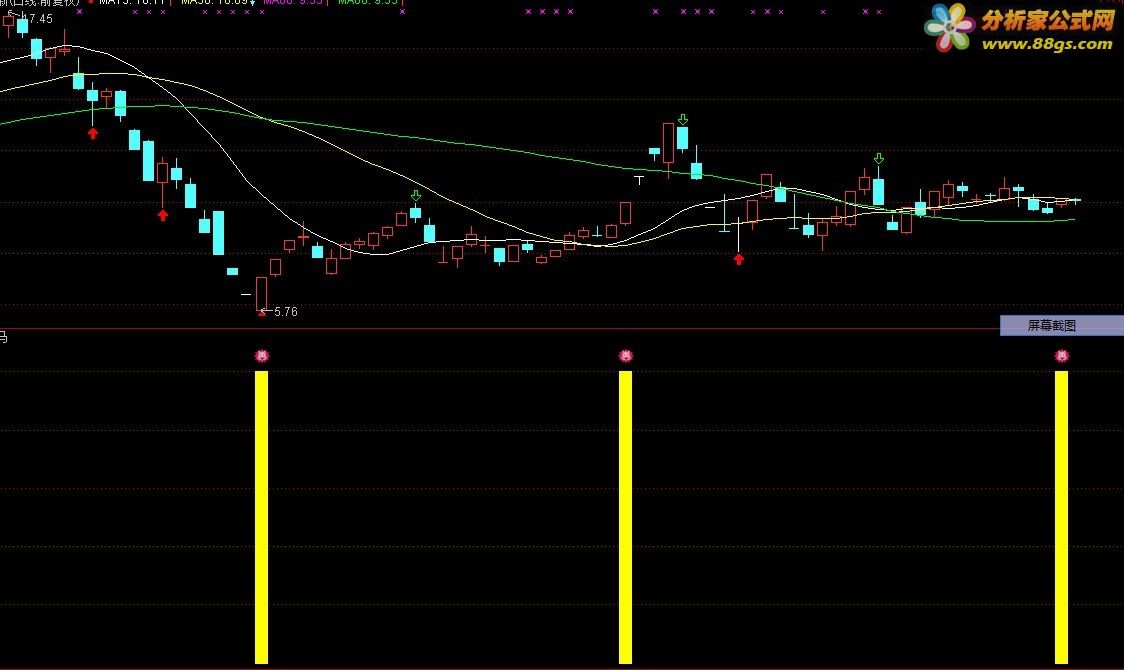This screenshot has width=1124, height=670.
Task: Click pink signal marker above middle yellow bar
Action: click(626, 355)
